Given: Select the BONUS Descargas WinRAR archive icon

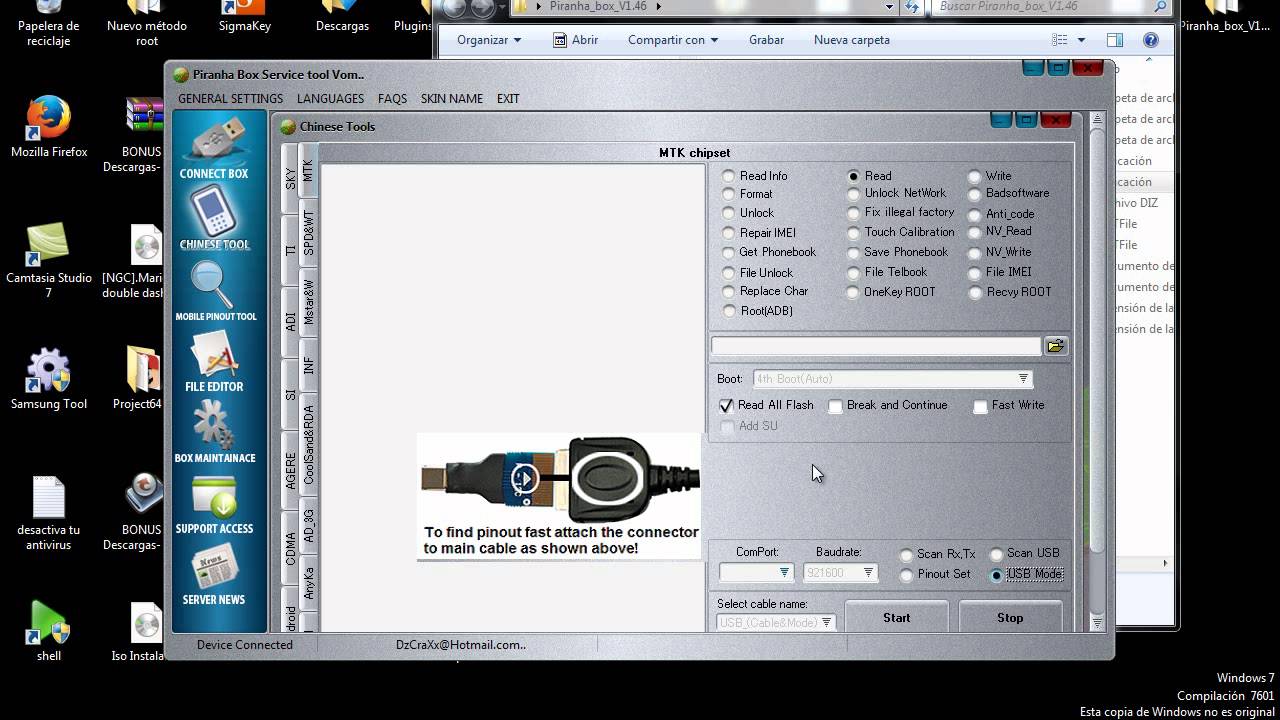Looking at the screenshot, I should tap(143, 135).
